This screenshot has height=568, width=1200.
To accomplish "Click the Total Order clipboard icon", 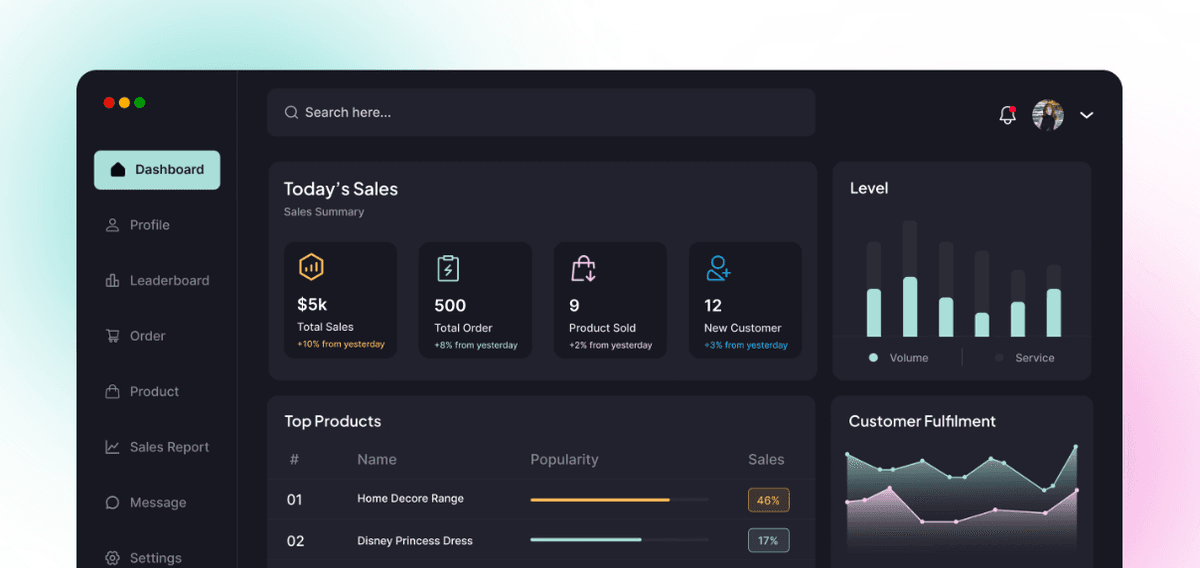I will pyautogui.click(x=448, y=268).
